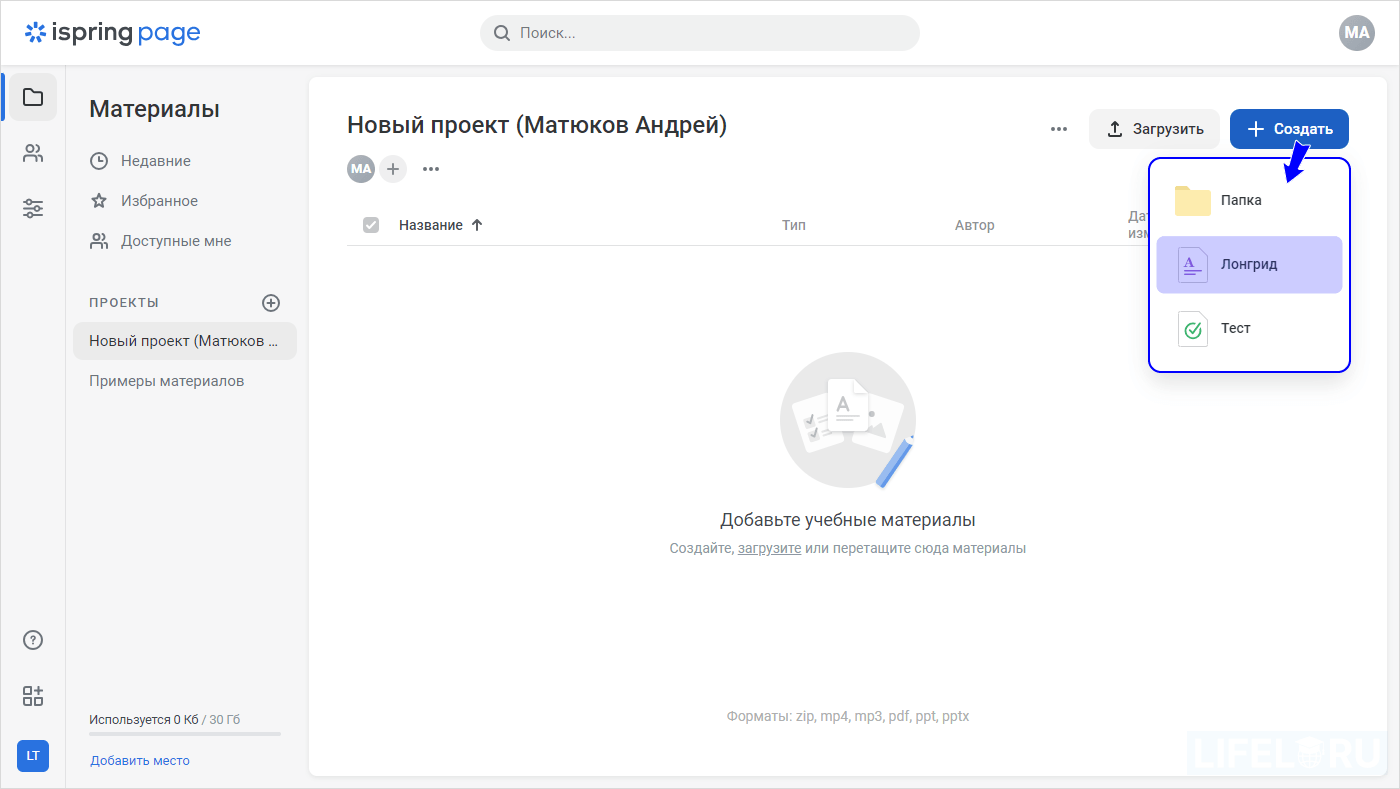This screenshot has height=789, width=1400.
Task: Open the settings sliders icon in sidebar
Action: (x=32, y=208)
